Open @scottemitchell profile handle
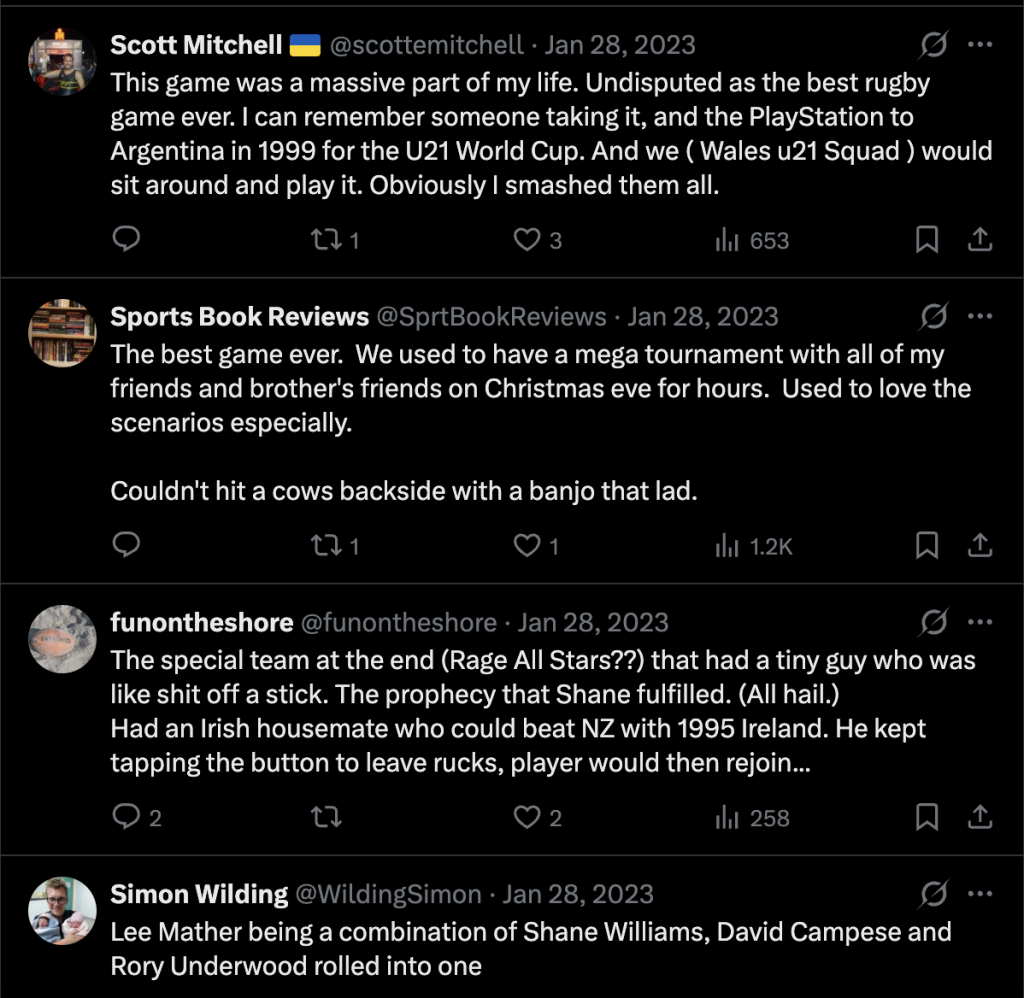The width and height of the screenshot is (1024, 998). (426, 45)
